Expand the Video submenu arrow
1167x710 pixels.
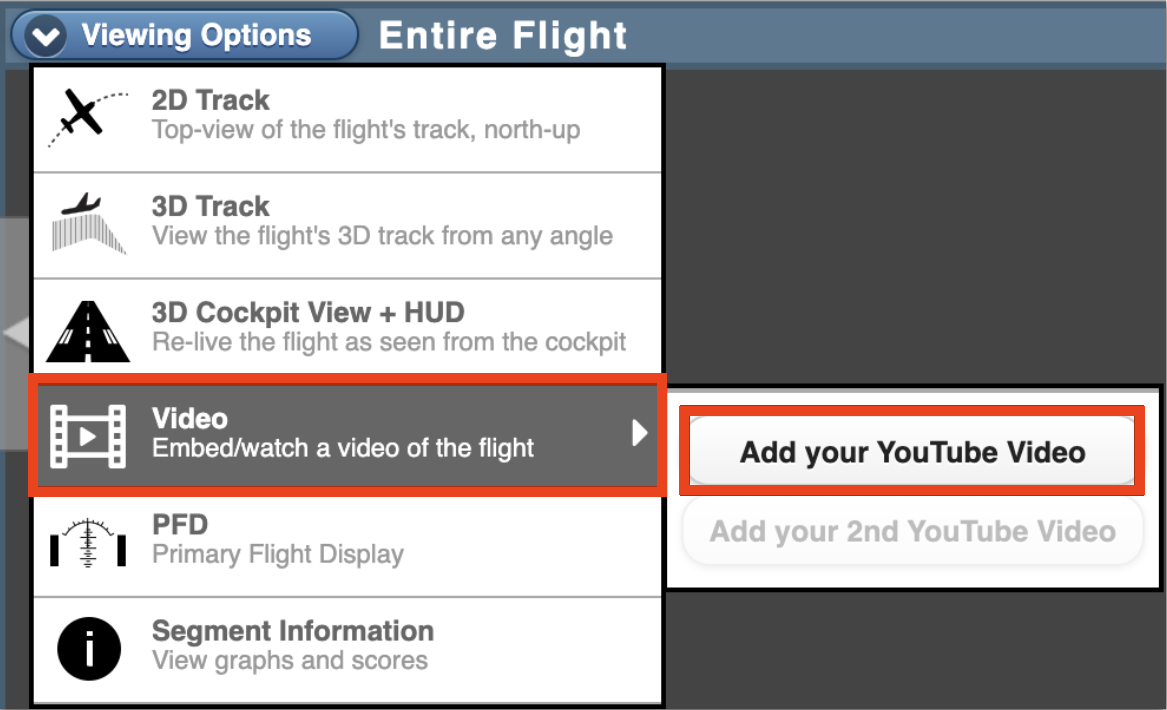(639, 432)
